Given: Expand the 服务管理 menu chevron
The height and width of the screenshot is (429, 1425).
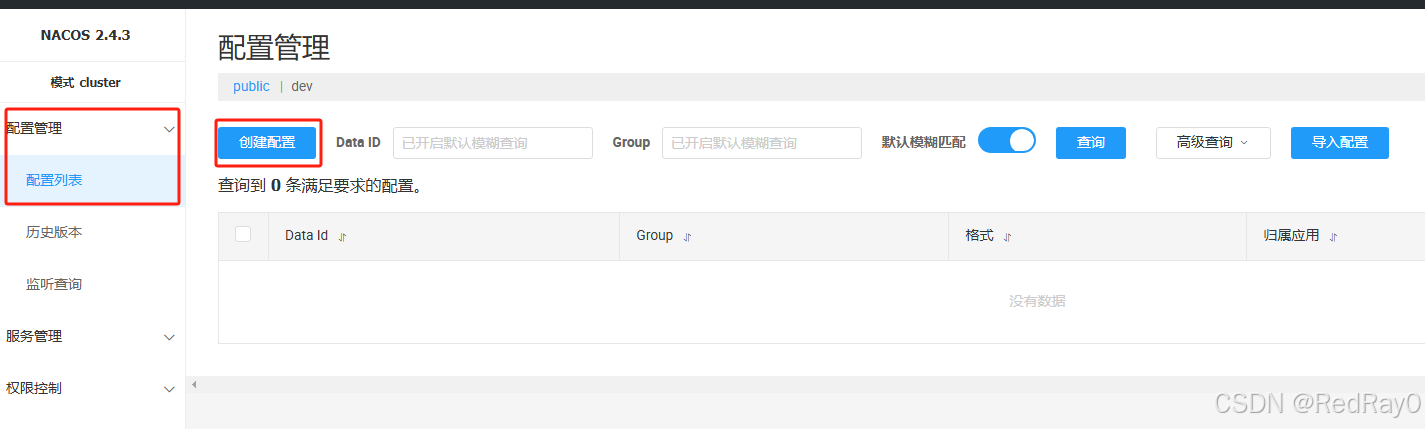Looking at the screenshot, I should [x=169, y=337].
